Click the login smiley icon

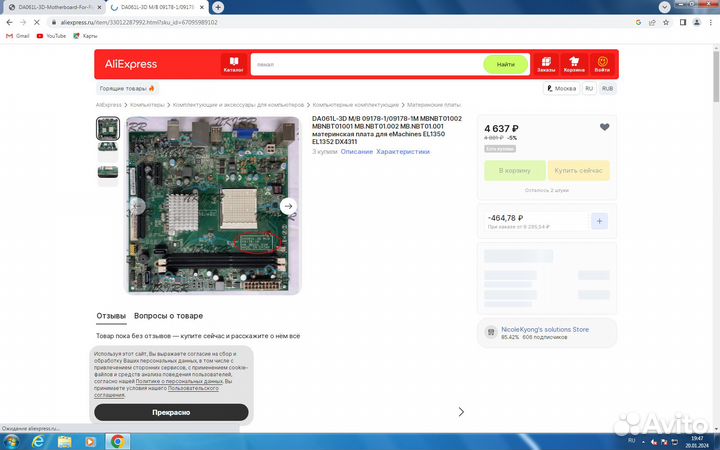602,64
